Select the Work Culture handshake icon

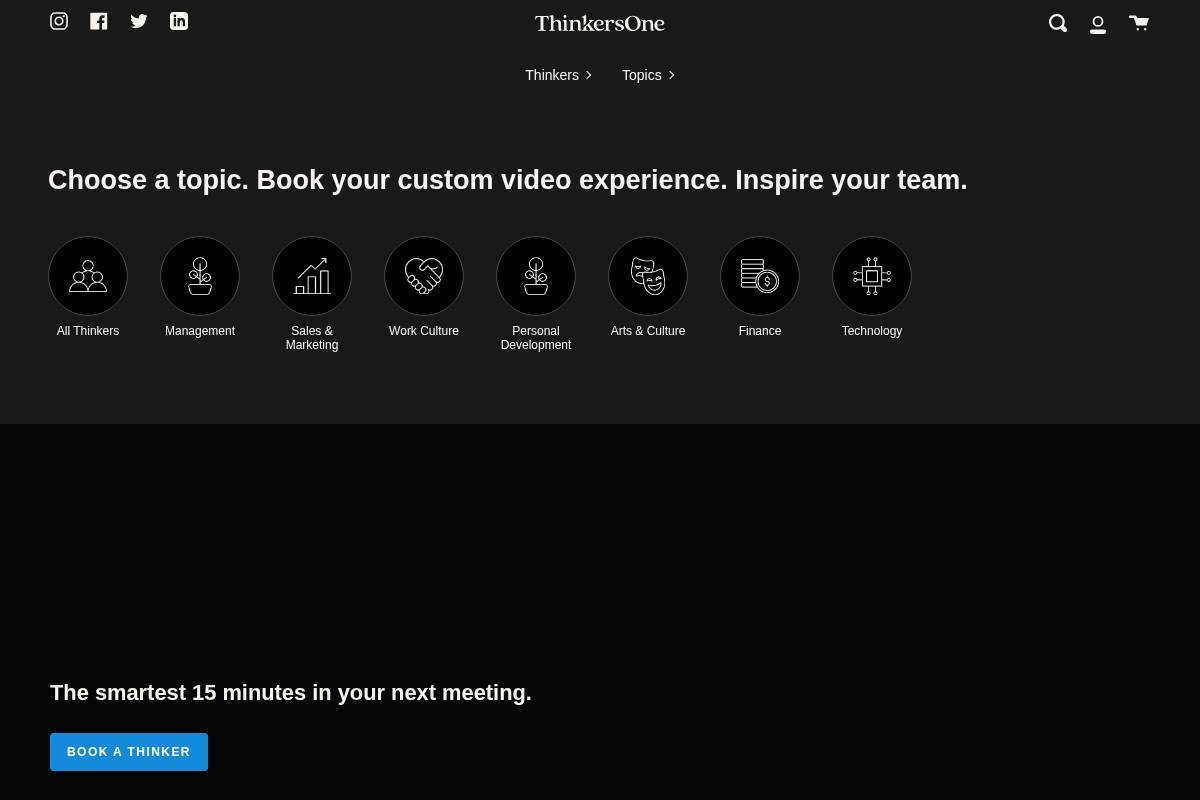pyautogui.click(x=424, y=276)
